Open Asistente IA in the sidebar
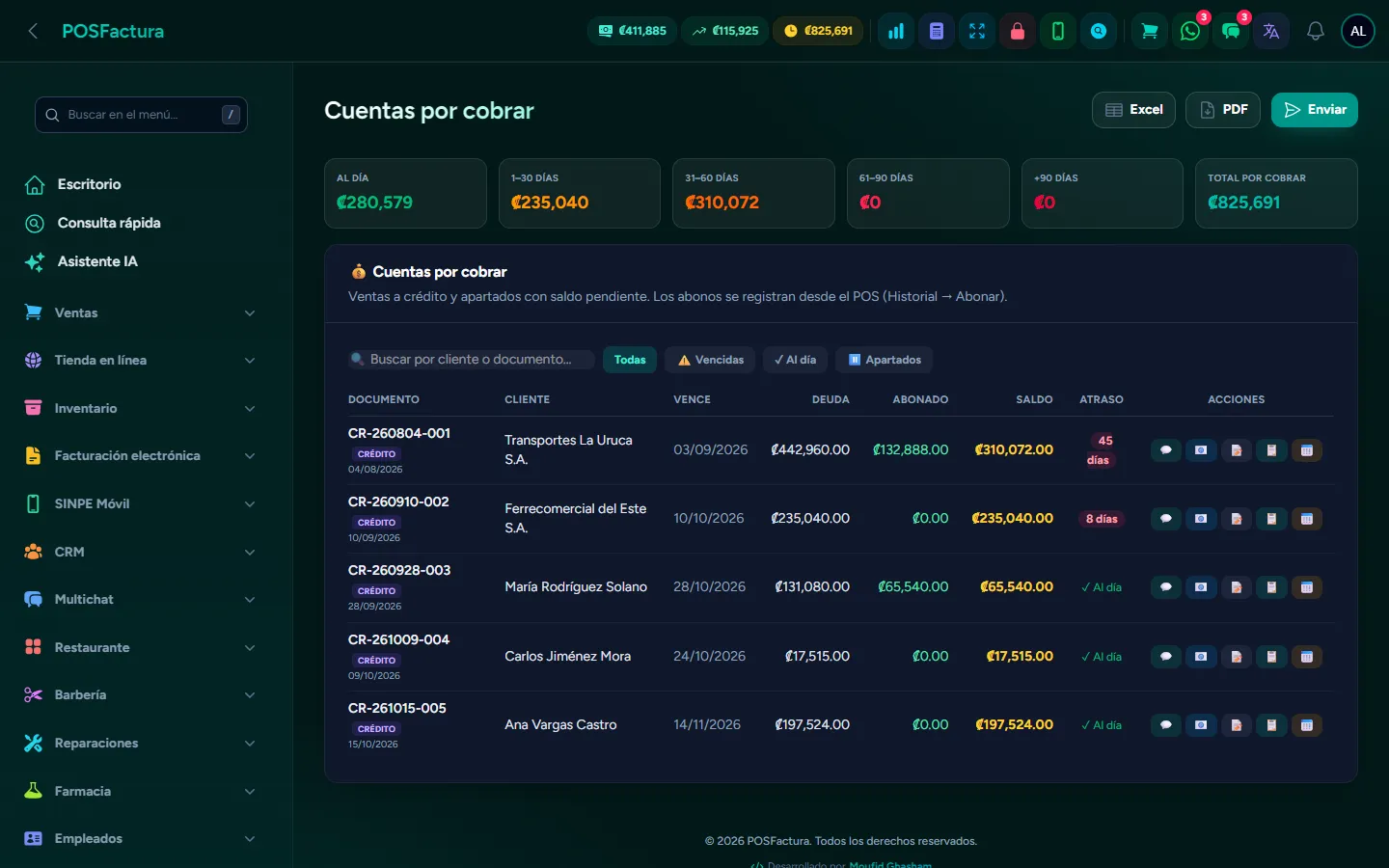 click(x=141, y=261)
